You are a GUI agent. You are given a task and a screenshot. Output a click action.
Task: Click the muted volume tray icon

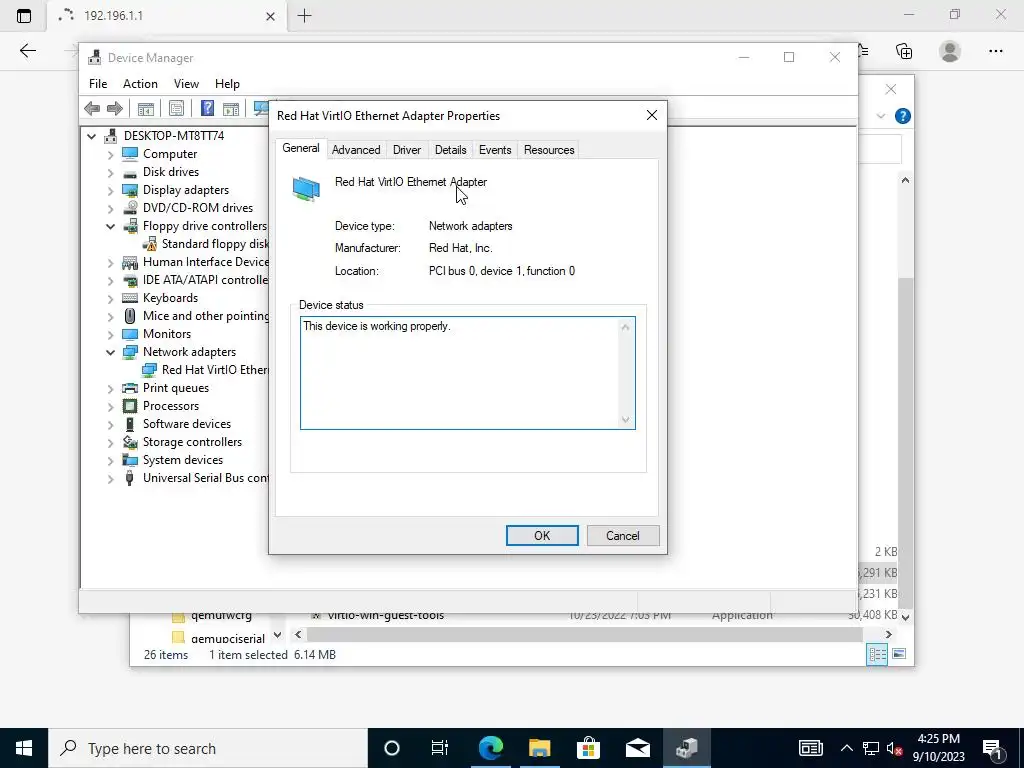[x=894, y=748]
